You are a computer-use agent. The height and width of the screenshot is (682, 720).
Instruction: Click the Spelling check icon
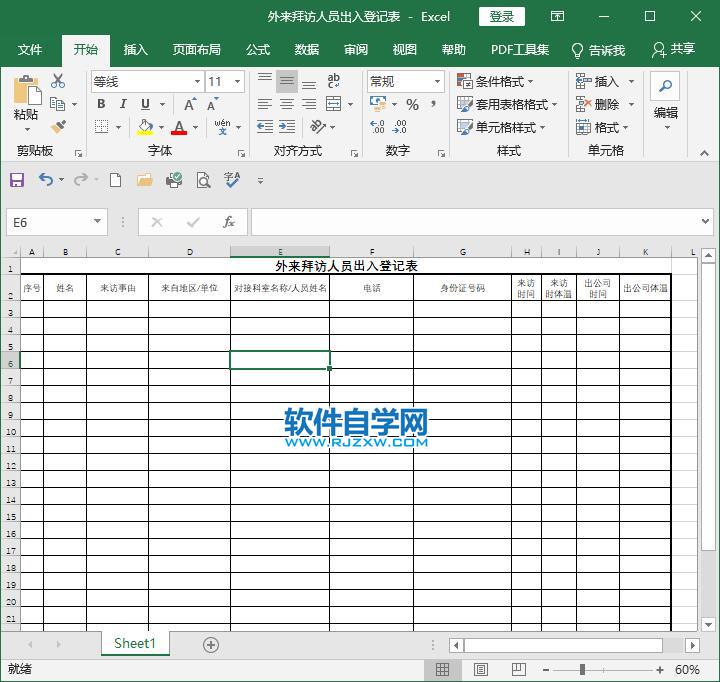(232, 180)
